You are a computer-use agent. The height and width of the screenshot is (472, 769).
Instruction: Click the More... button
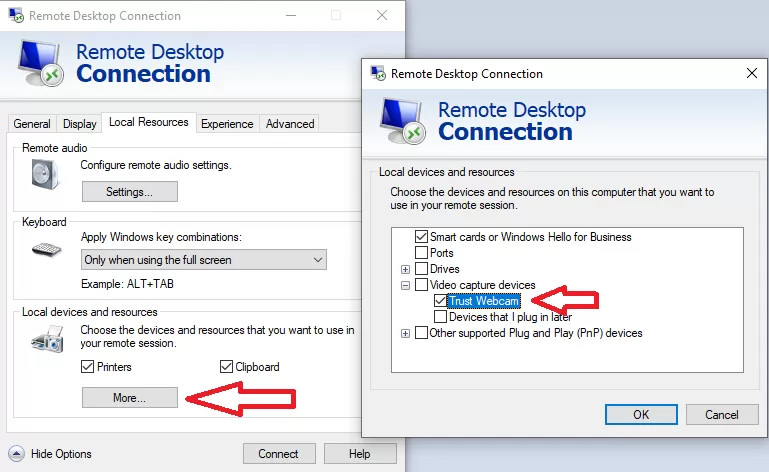point(129,397)
